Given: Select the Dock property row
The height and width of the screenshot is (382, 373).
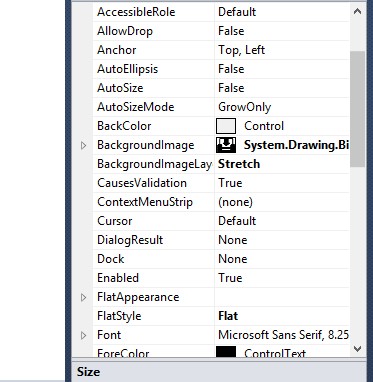Looking at the screenshot, I should (x=221, y=259).
